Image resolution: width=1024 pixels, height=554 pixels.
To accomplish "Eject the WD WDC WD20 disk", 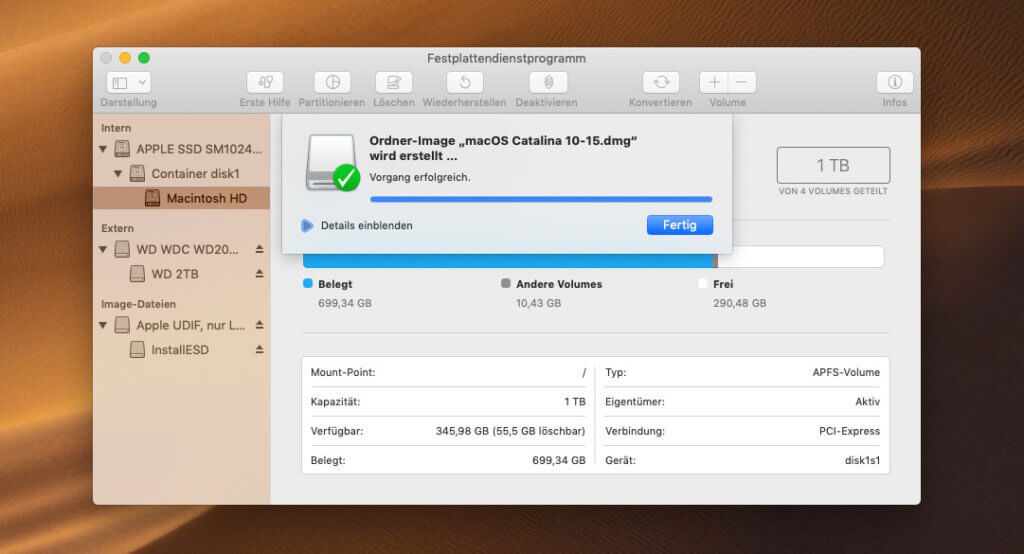I will tap(259, 250).
